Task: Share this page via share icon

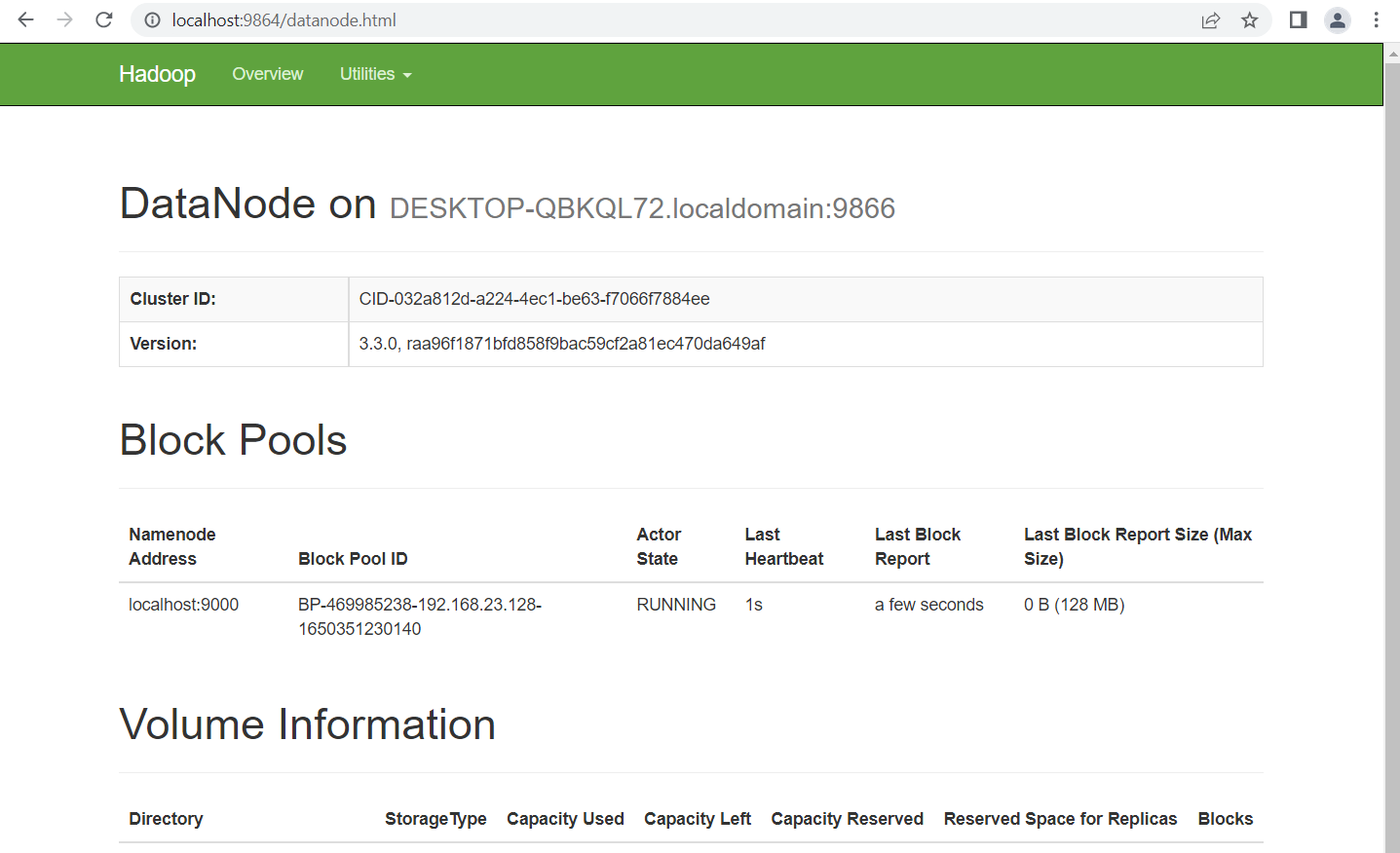Action: click(1210, 20)
